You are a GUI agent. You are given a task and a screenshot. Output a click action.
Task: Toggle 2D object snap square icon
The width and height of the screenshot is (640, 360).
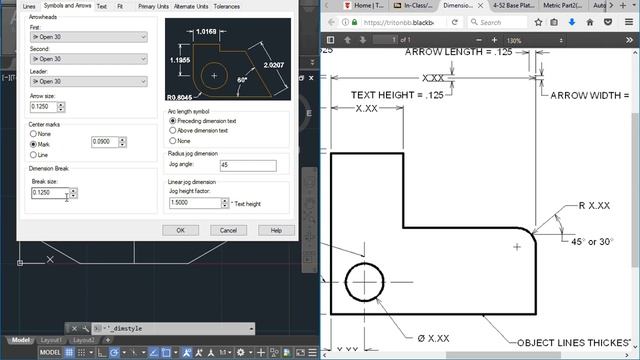pyautogui.click(x=166, y=352)
